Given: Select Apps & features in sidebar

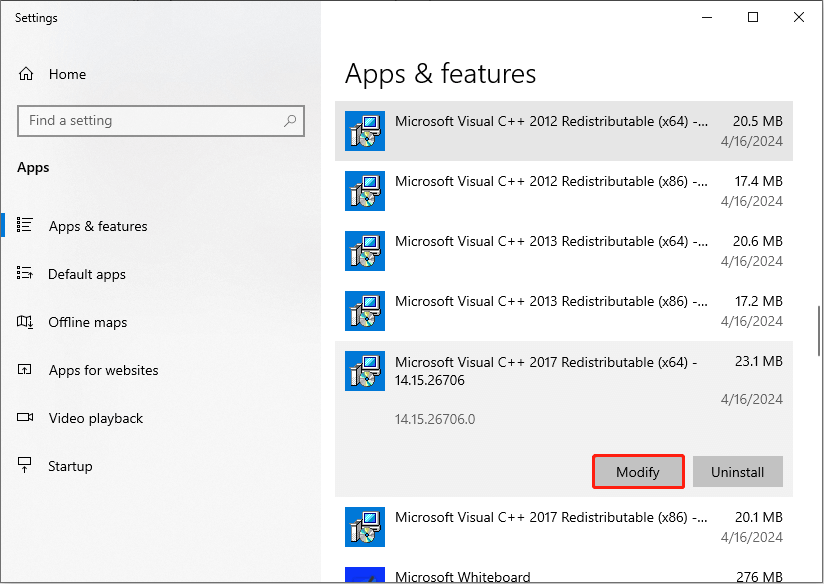Looking at the screenshot, I should 161,226.
